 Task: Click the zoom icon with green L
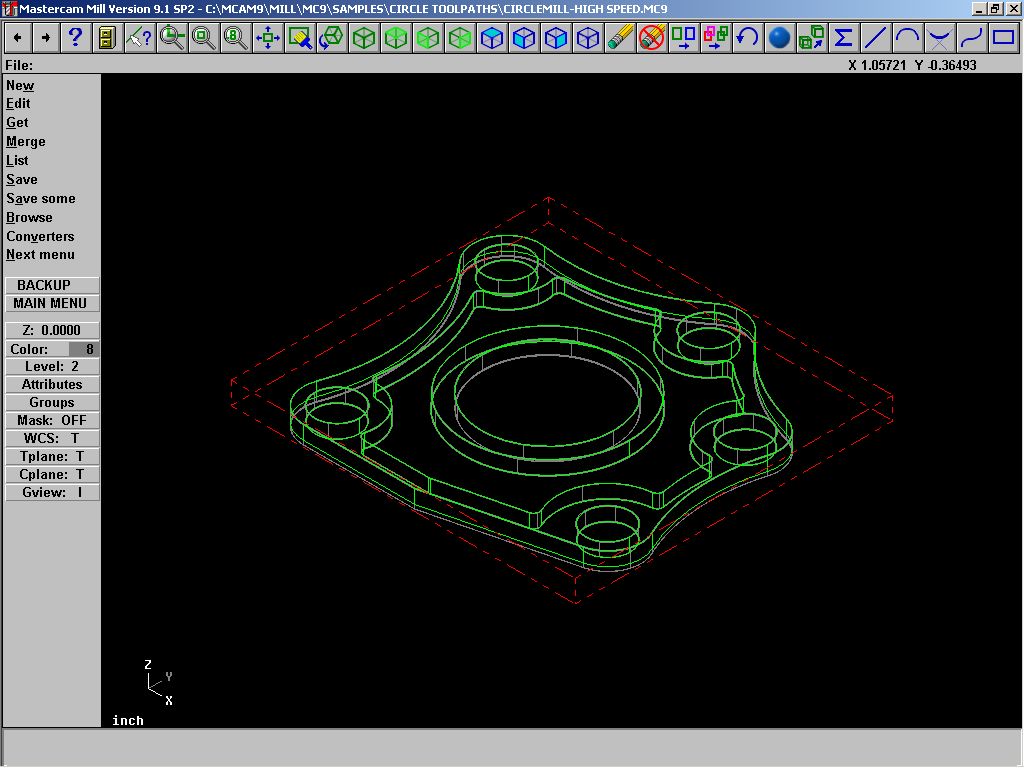click(x=171, y=38)
